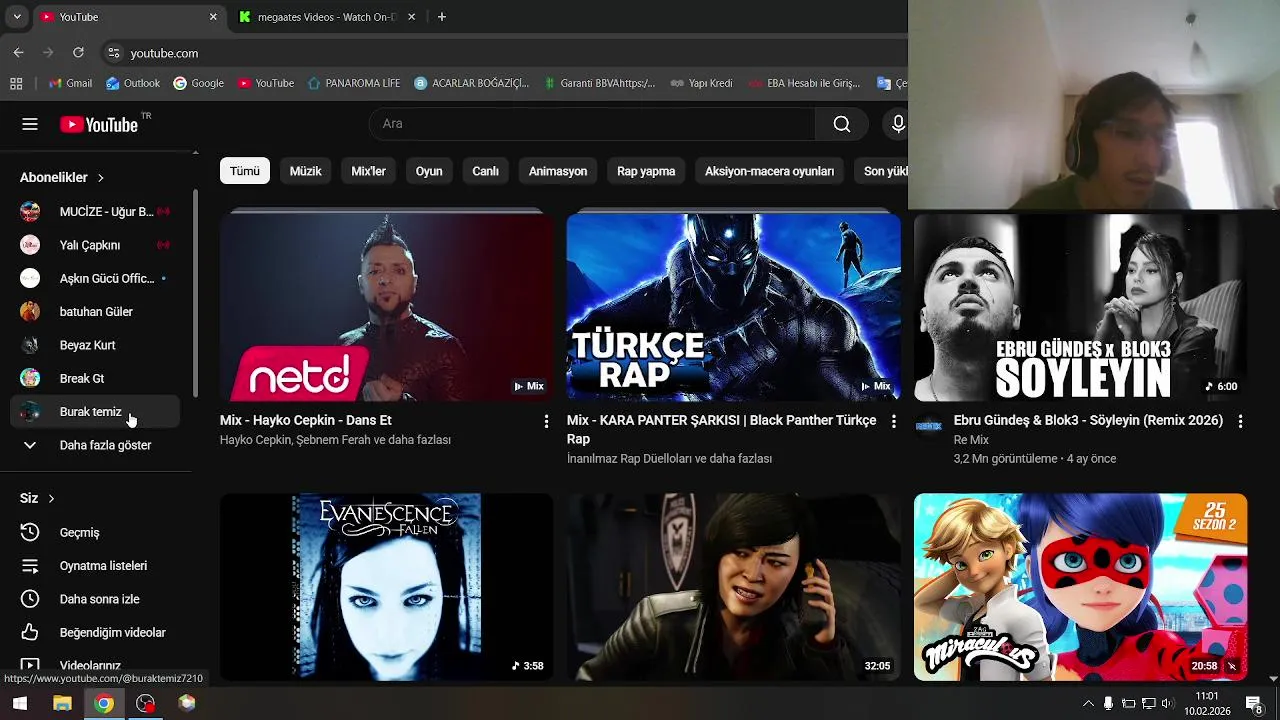Open more options for KARA PANTER mix
The image size is (1280, 720).
tap(893, 422)
